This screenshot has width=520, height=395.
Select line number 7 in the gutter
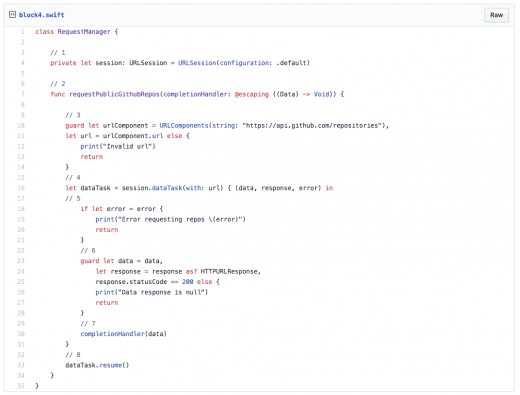(23, 94)
